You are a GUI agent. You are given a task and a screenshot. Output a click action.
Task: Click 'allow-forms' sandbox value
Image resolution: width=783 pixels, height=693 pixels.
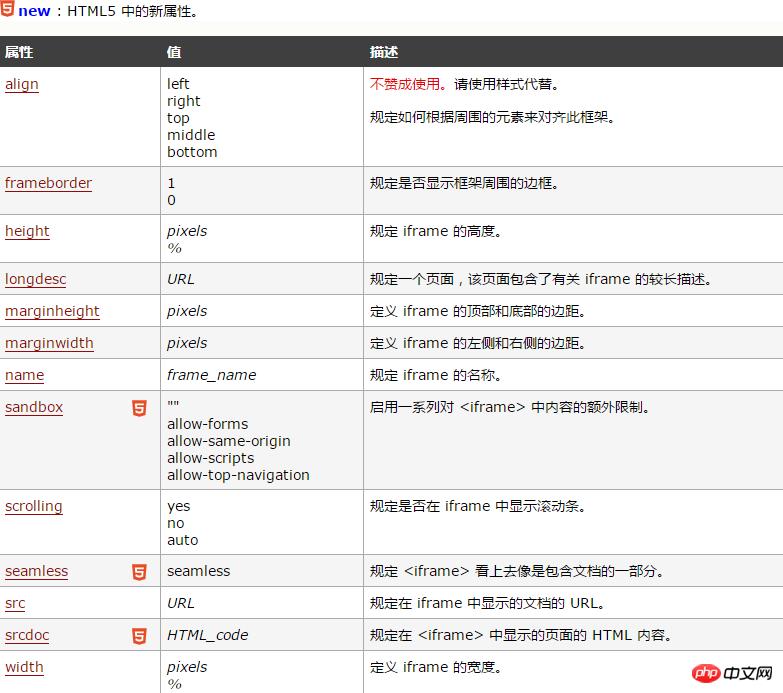click(x=208, y=424)
